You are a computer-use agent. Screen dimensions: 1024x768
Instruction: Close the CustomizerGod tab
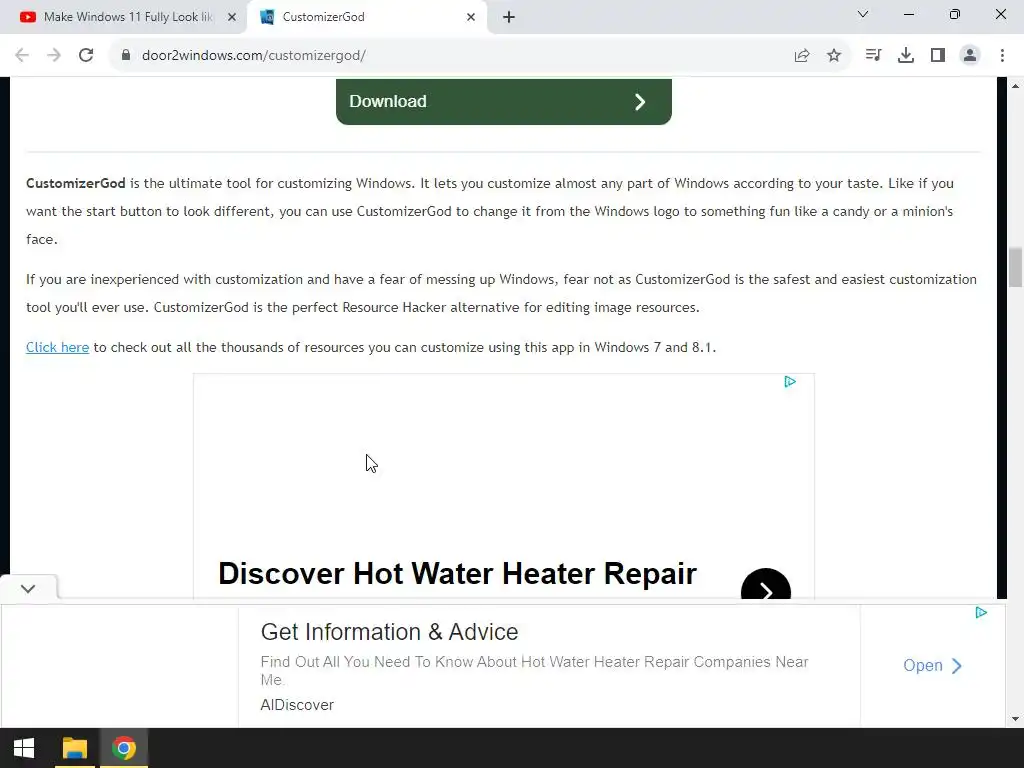pyautogui.click(x=471, y=17)
